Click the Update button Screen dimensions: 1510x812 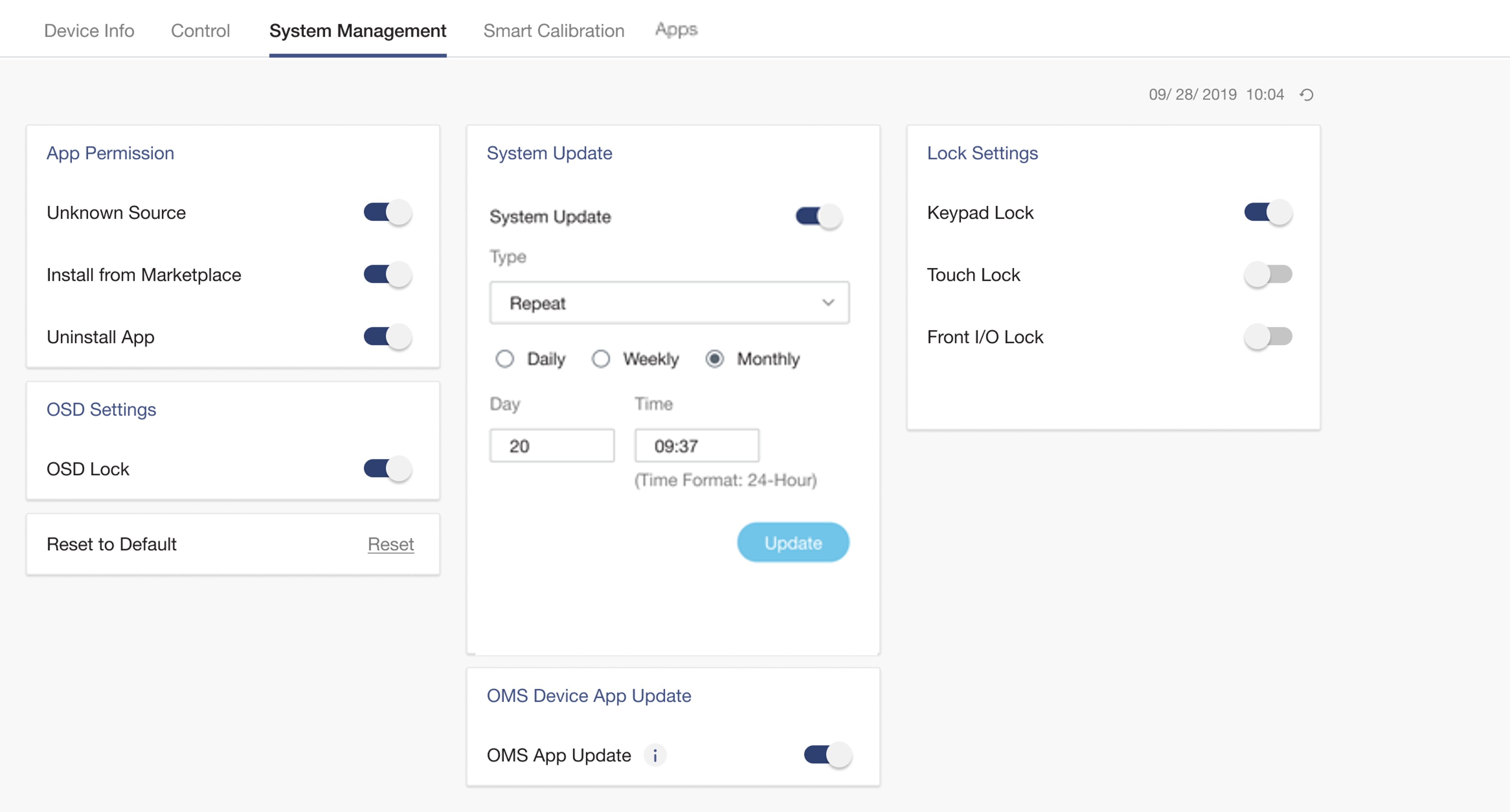click(x=792, y=542)
